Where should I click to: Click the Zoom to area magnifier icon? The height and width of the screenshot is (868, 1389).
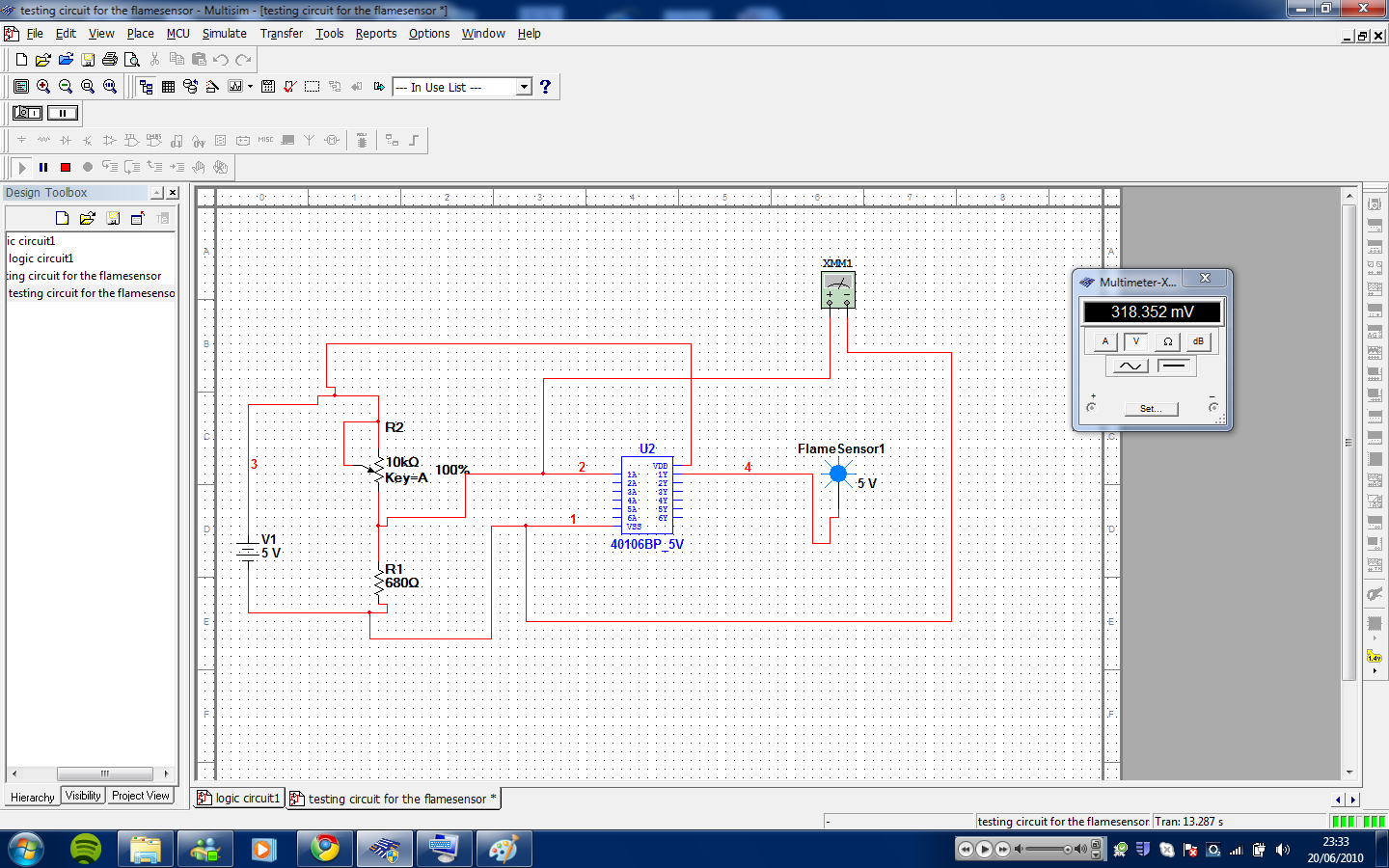pyautogui.click(x=88, y=87)
